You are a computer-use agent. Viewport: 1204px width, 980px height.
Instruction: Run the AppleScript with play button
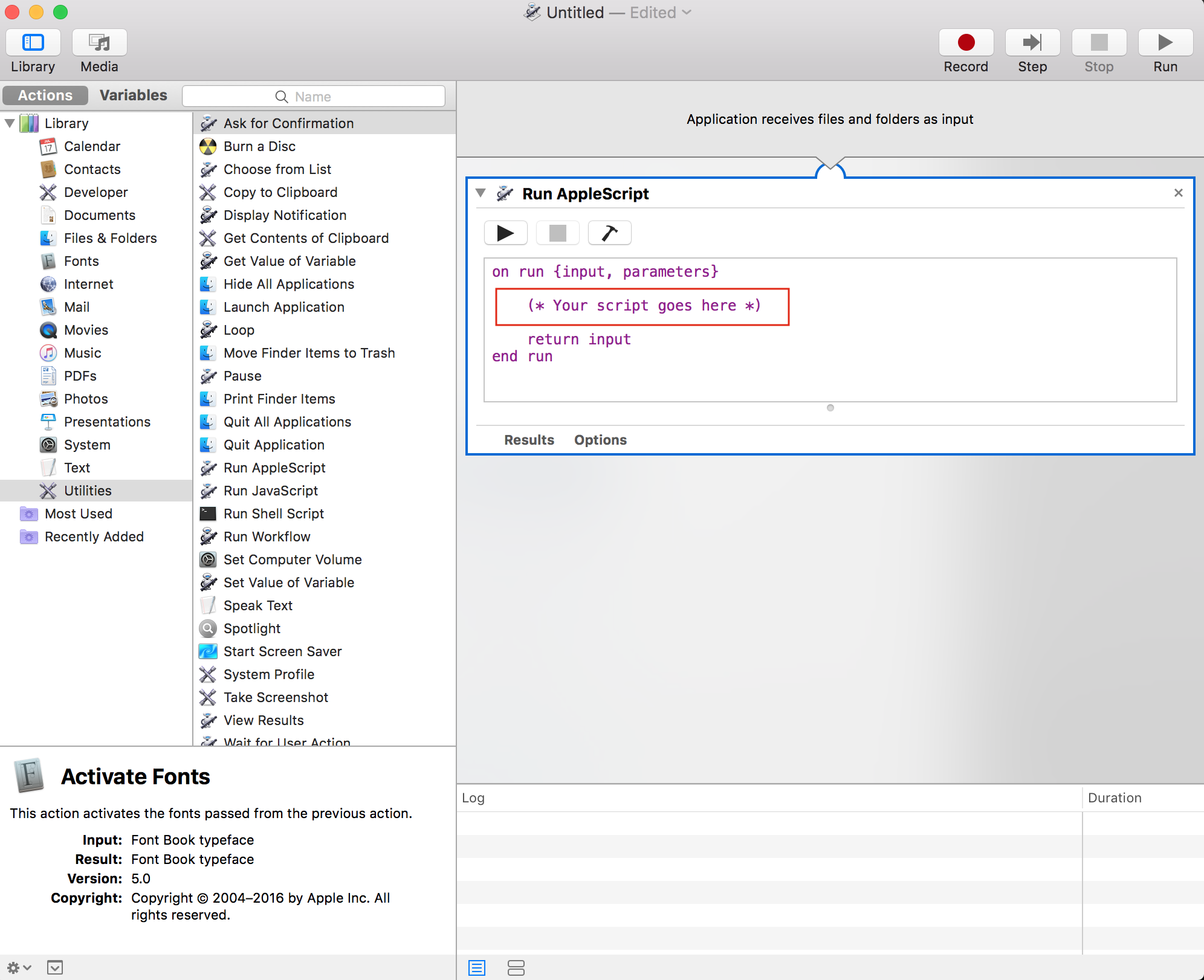pyautogui.click(x=506, y=233)
